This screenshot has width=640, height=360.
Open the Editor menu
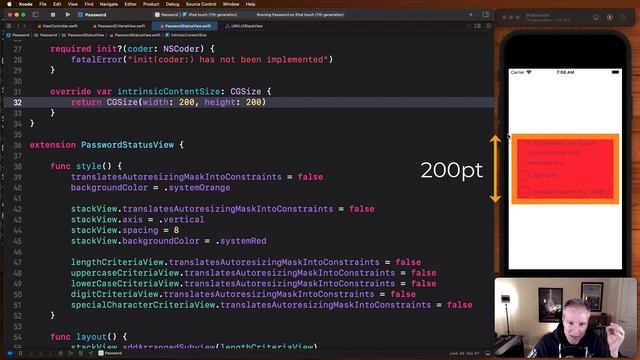click(x=130, y=4)
